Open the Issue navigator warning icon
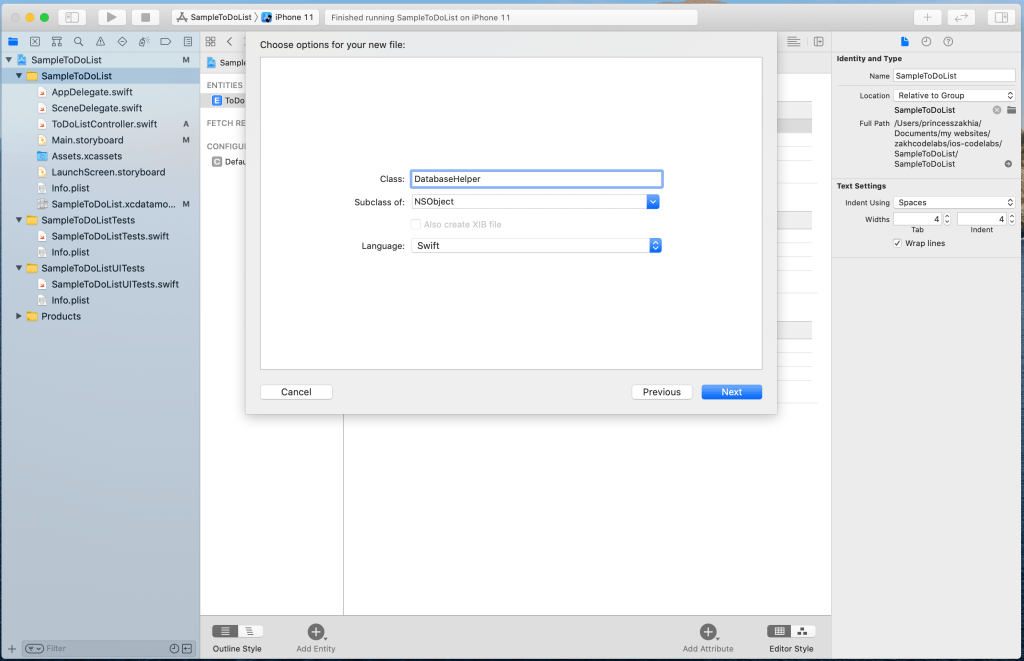The height and width of the screenshot is (661, 1024). (x=100, y=41)
